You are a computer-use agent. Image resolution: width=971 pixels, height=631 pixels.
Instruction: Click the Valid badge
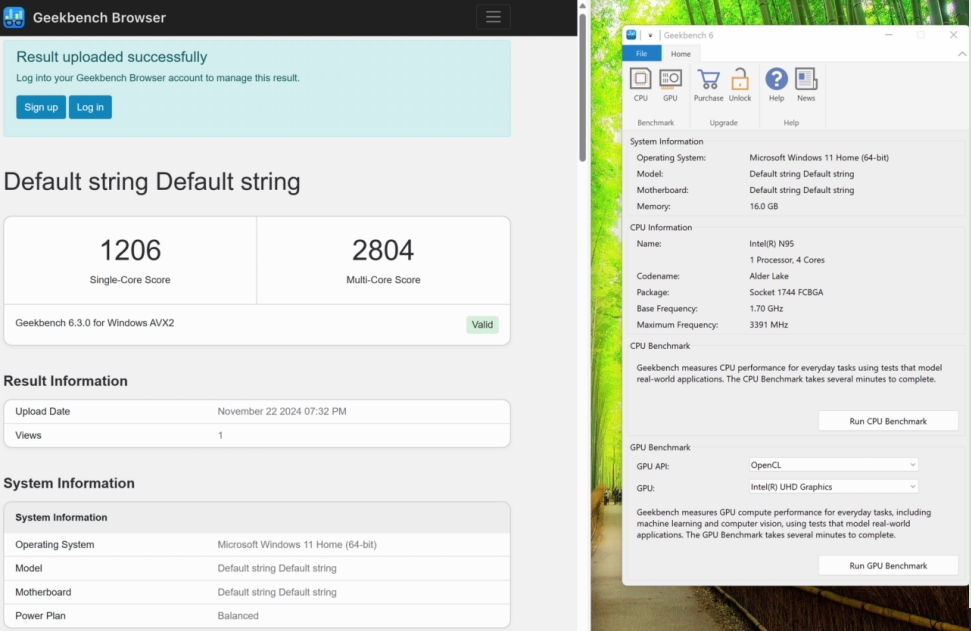click(482, 324)
